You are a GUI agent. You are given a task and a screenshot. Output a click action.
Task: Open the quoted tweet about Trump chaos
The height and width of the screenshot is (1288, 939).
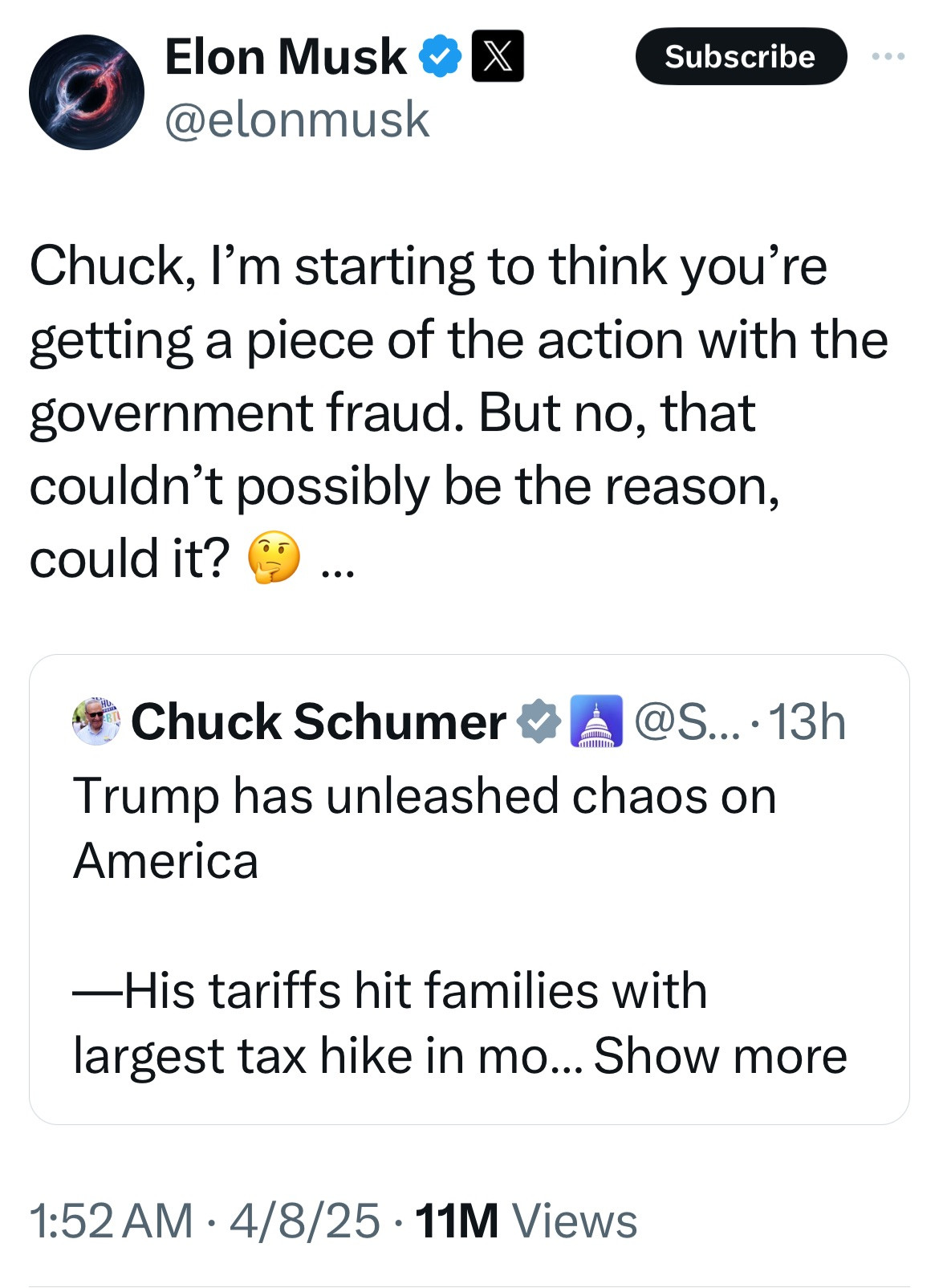(469, 891)
